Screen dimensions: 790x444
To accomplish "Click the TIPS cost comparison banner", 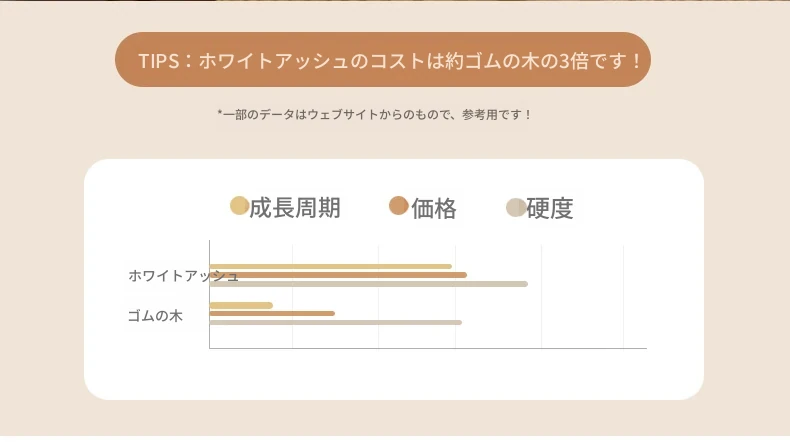I will (383, 60).
